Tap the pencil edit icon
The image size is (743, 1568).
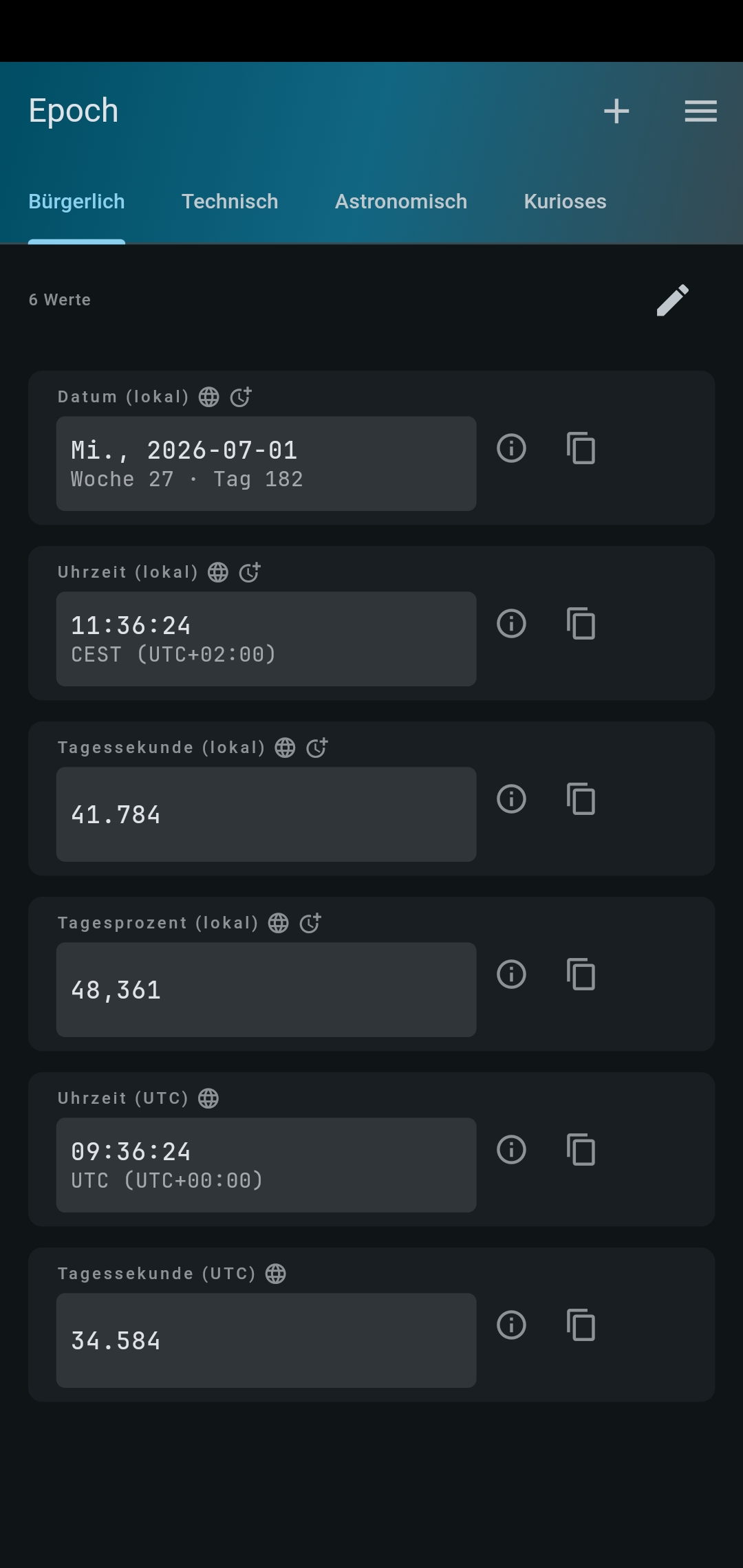coord(672,300)
